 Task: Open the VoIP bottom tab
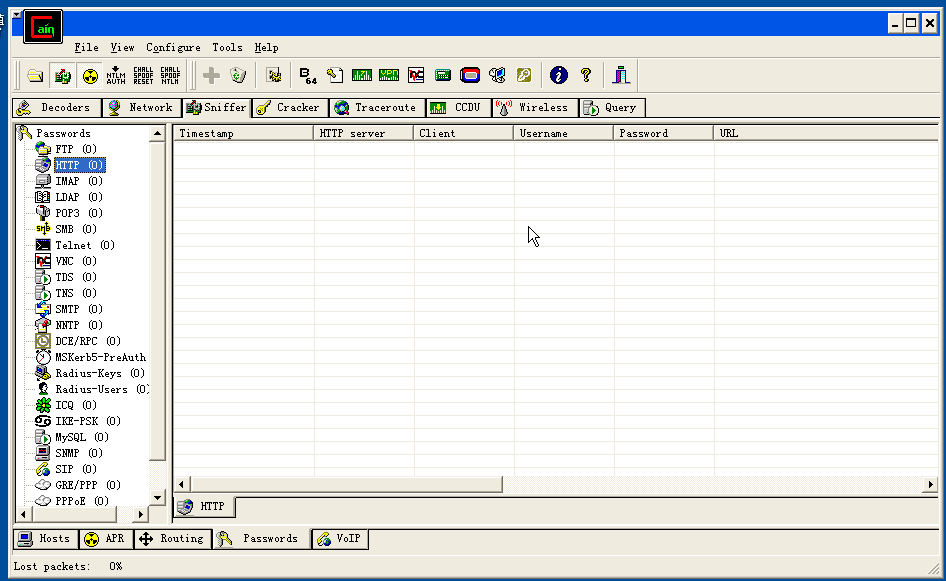click(340, 538)
